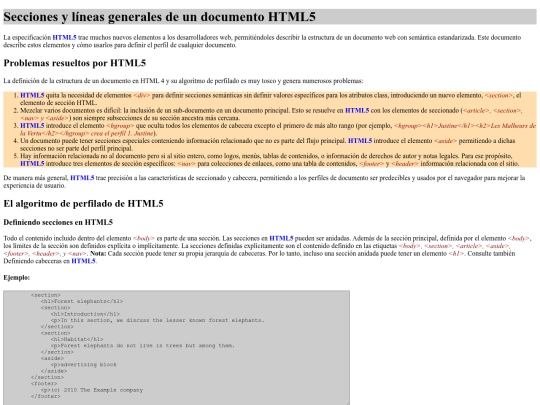Open HTML5 link before 'introduce el elemento <hgroup>'
Image resolution: width=540 pixels, height=405 pixels.
pos(32,125)
